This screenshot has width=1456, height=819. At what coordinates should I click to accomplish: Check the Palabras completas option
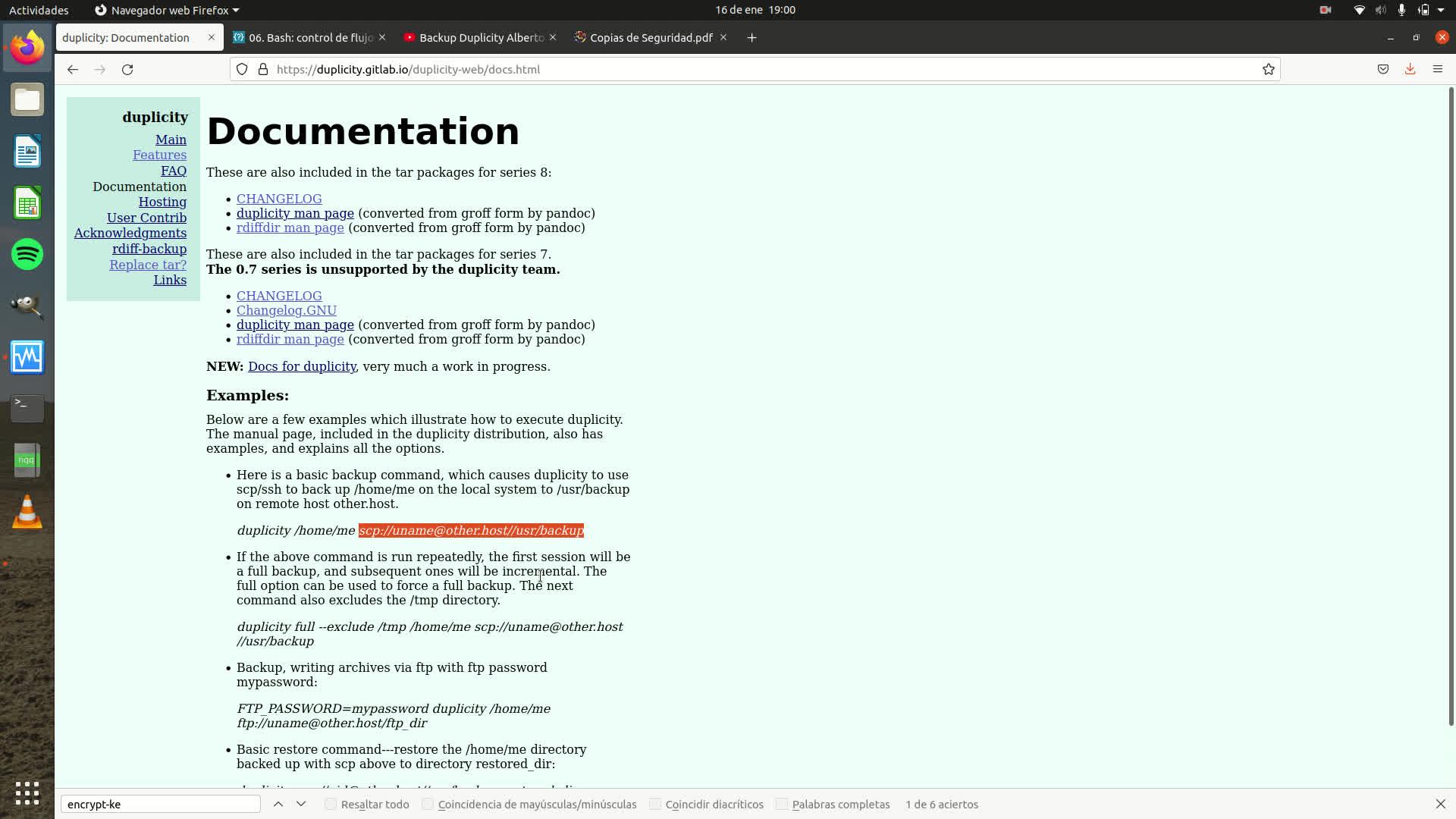tap(782, 804)
